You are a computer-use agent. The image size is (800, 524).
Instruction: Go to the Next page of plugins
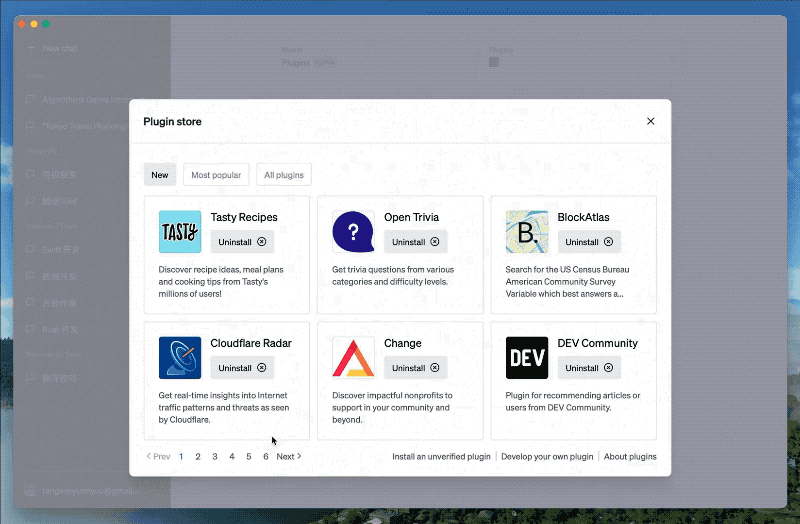click(x=288, y=457)
